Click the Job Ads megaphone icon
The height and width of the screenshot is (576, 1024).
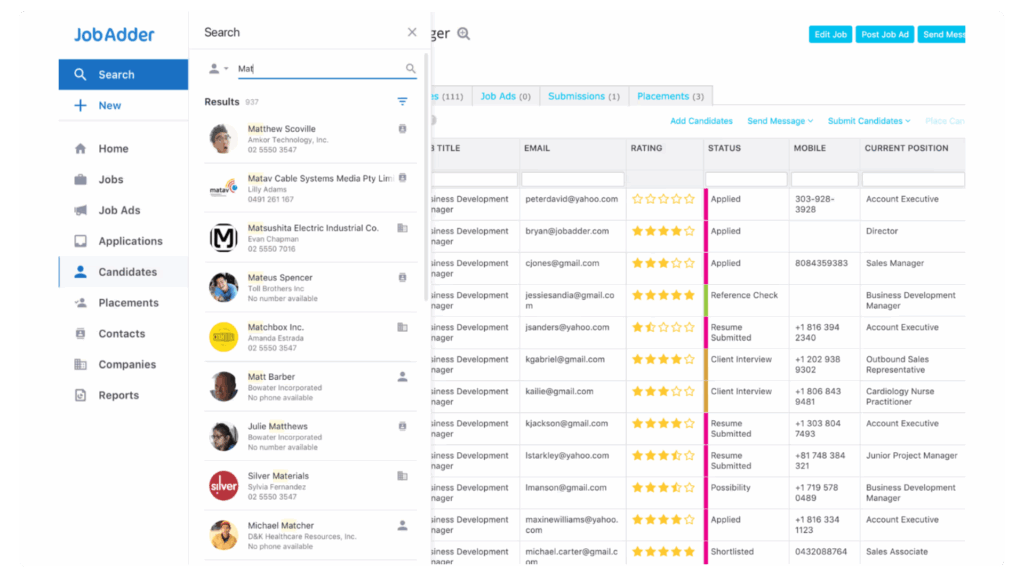point(80,211)
